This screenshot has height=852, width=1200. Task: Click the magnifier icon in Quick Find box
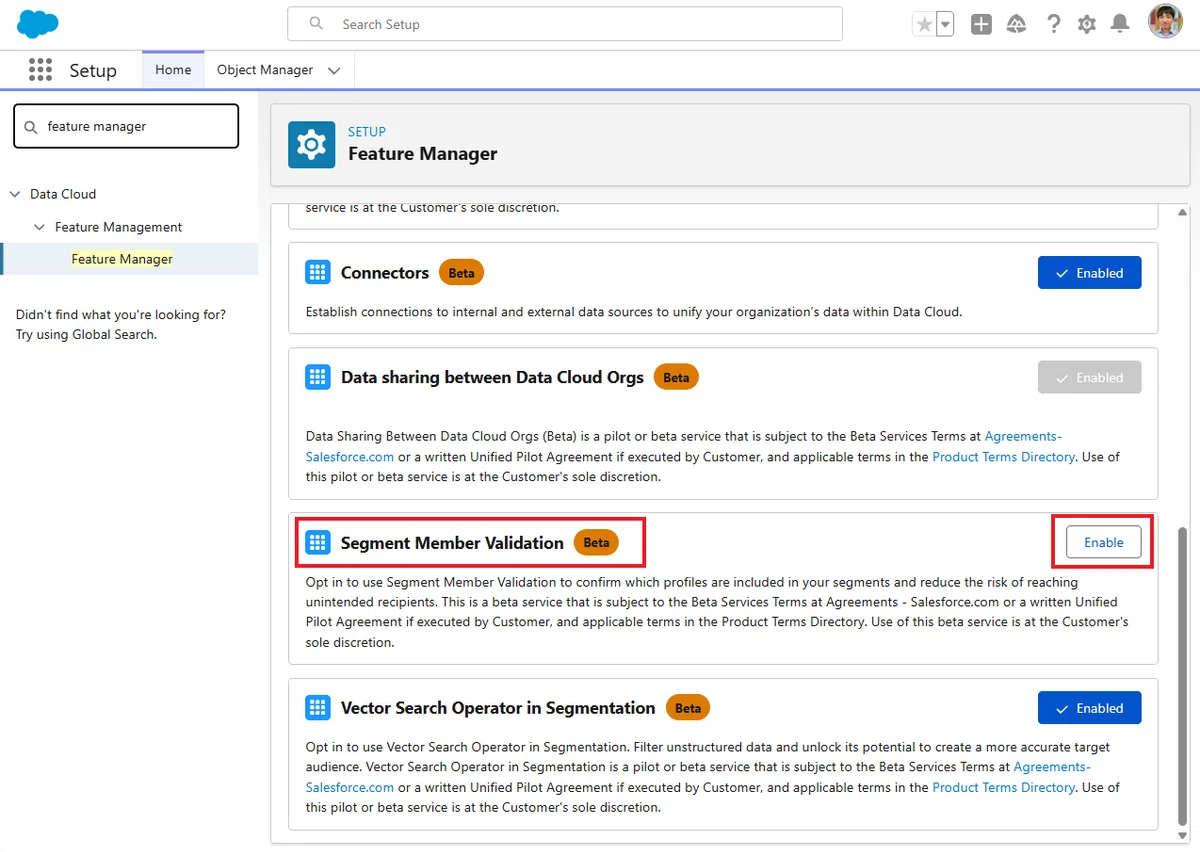[x=31, y=127]
